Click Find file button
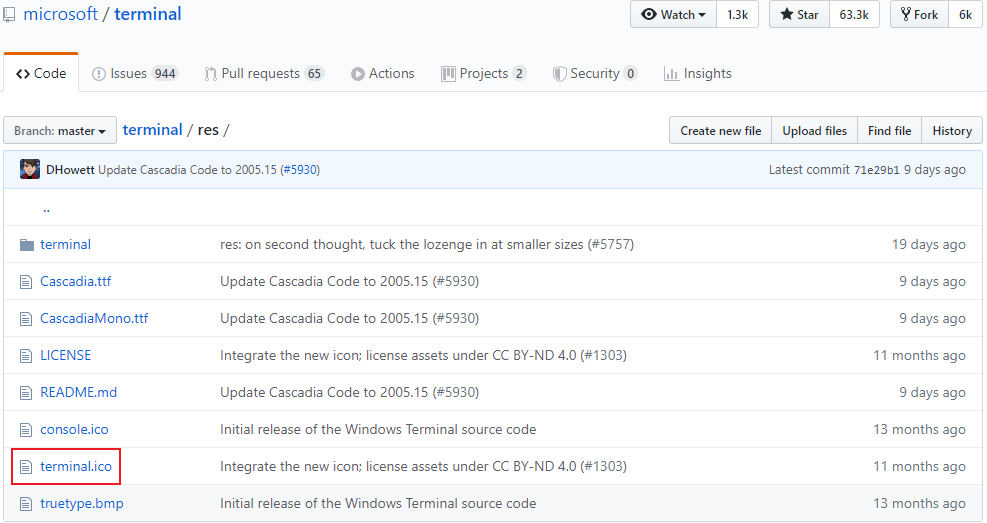This screenshot has width=987, height=523. click(x=889, y=130)
